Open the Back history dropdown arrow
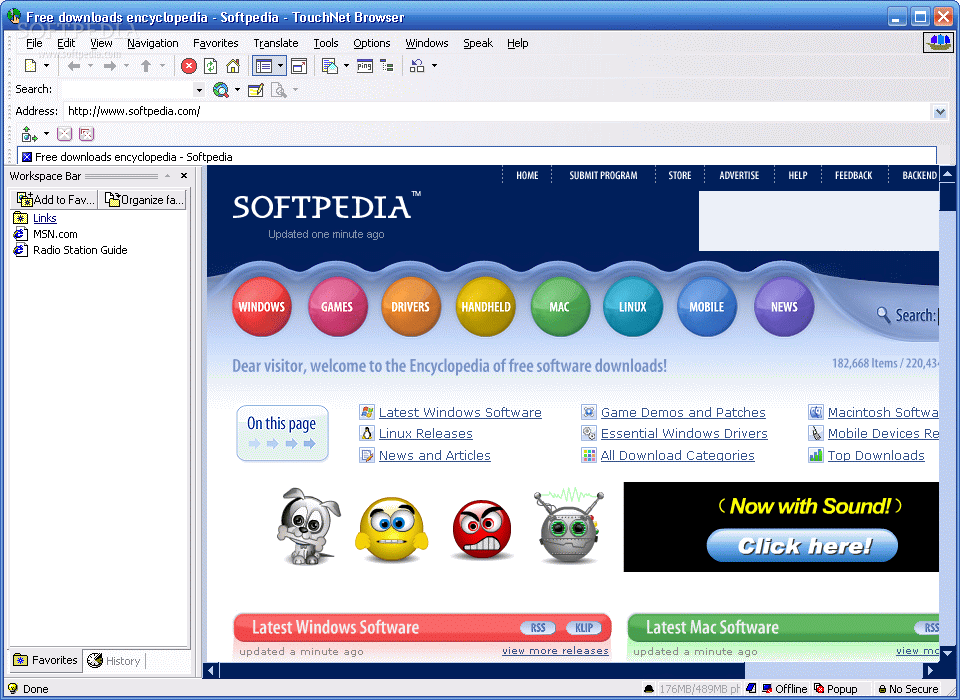The height and width of the screenshot is (700, 960). click(90, 66)
